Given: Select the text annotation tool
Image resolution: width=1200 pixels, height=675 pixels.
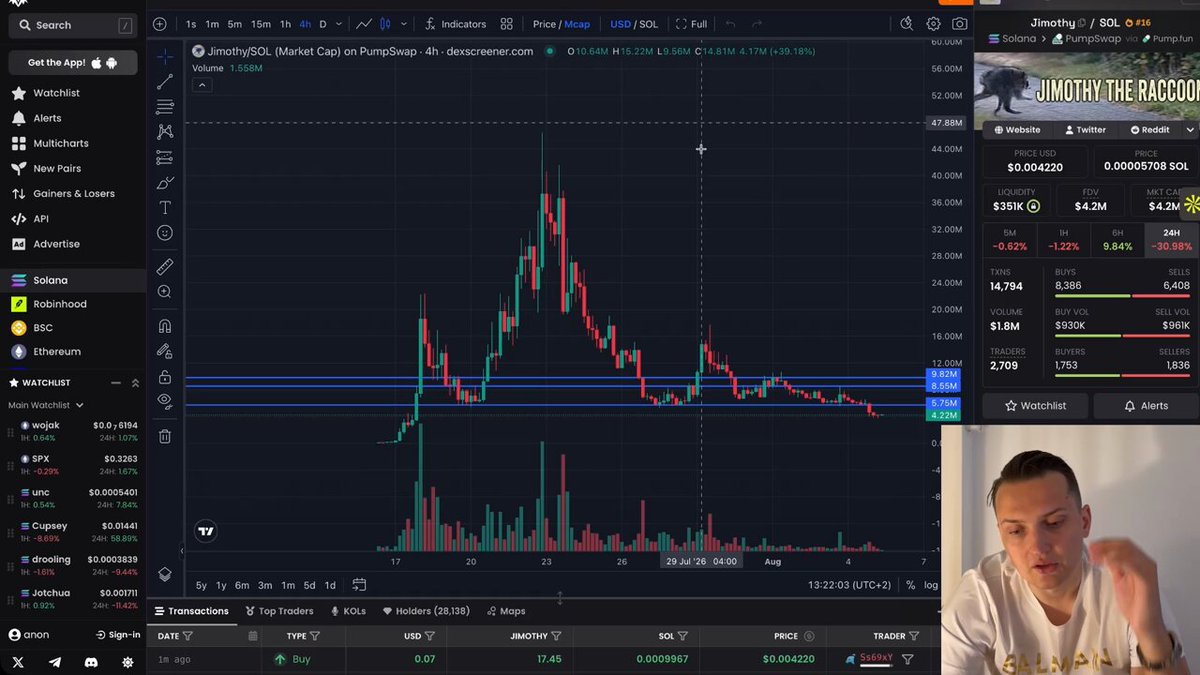Looking at the screenshot, I should pyautogui.click(x=165, y=208).
